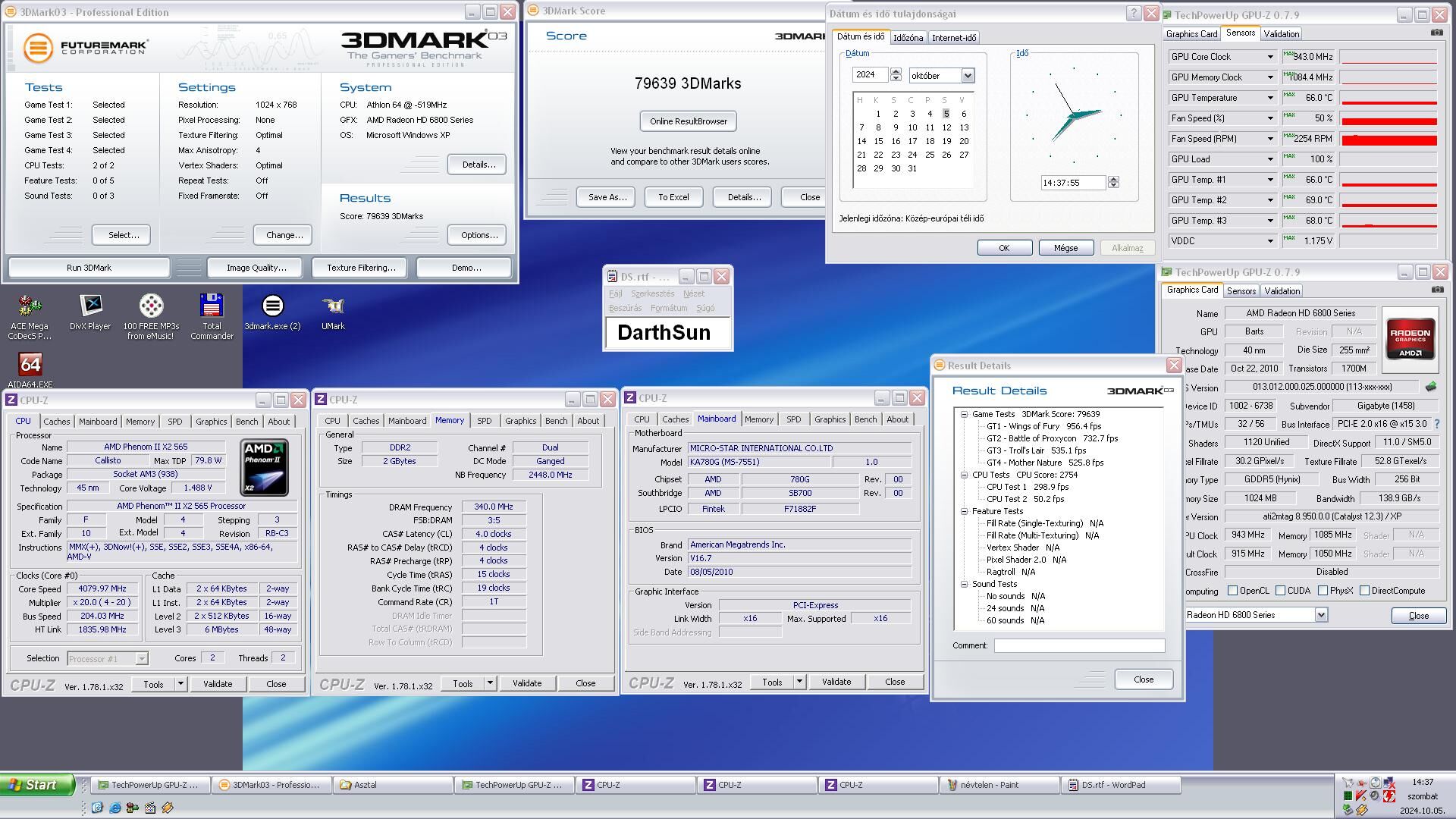Click Futuremark Corporation logo in 3DMark03
The image size is (1456, 819).
click(x=85, y=48)
